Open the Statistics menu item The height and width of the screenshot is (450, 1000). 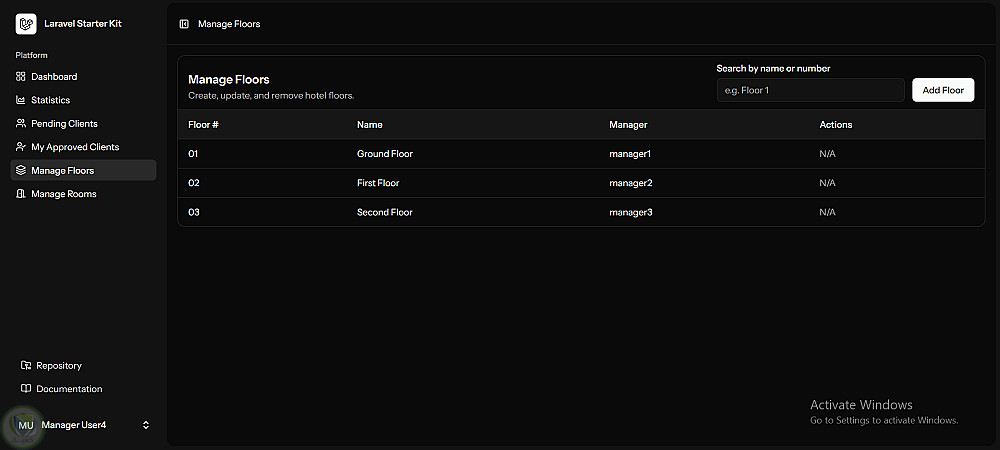(51, 100)
